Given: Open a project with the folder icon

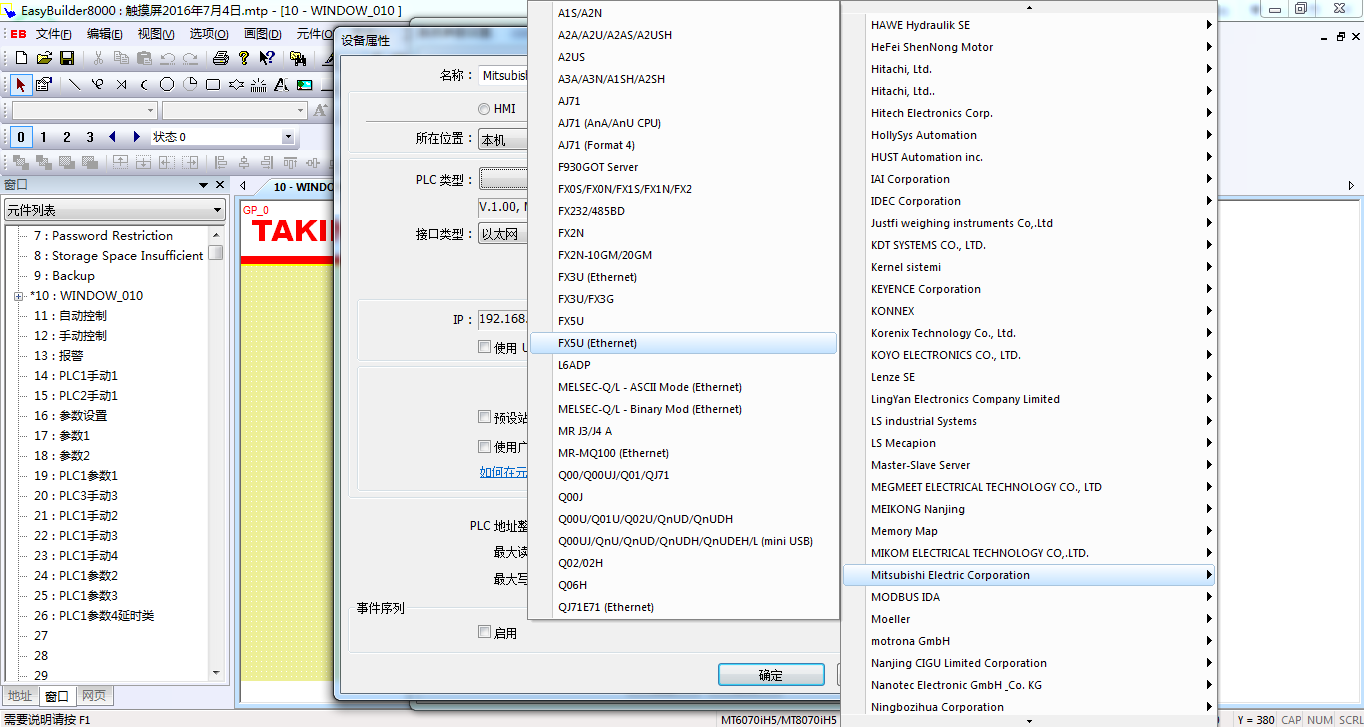Looking at the screenshot, I should (44, 58).
